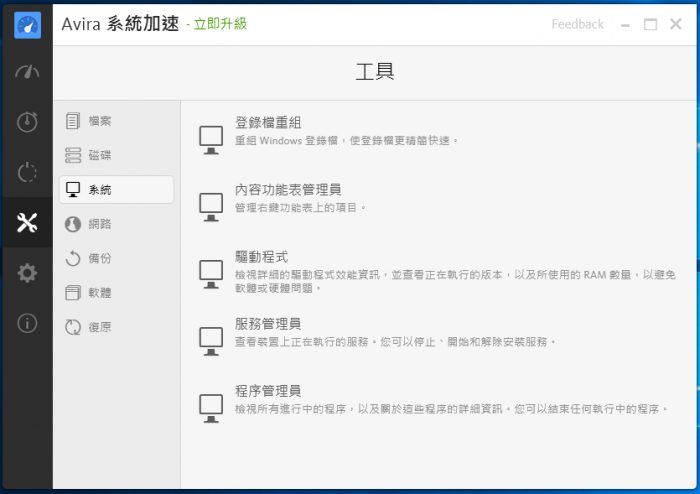Open the 驅動程式 tool entry

(261, 257)
